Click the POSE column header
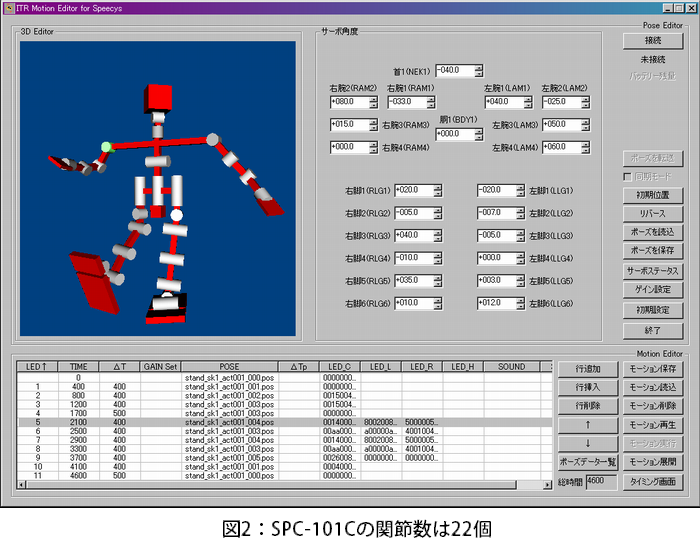The image size is (700, 548). tap(227, 367)
